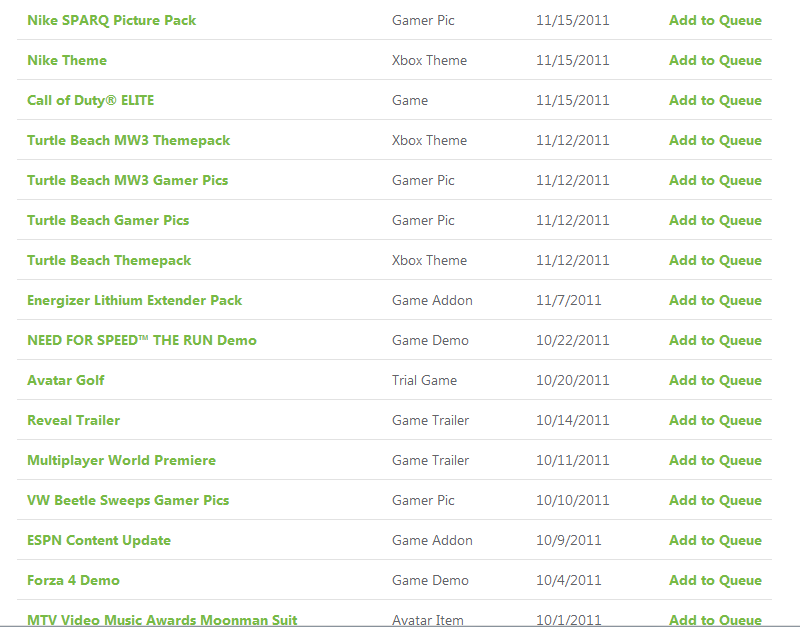The height and width of the screenshot is (627, 800).
Task: Add Multiplayer World Premiere to queue
Action: coord(715,460)
